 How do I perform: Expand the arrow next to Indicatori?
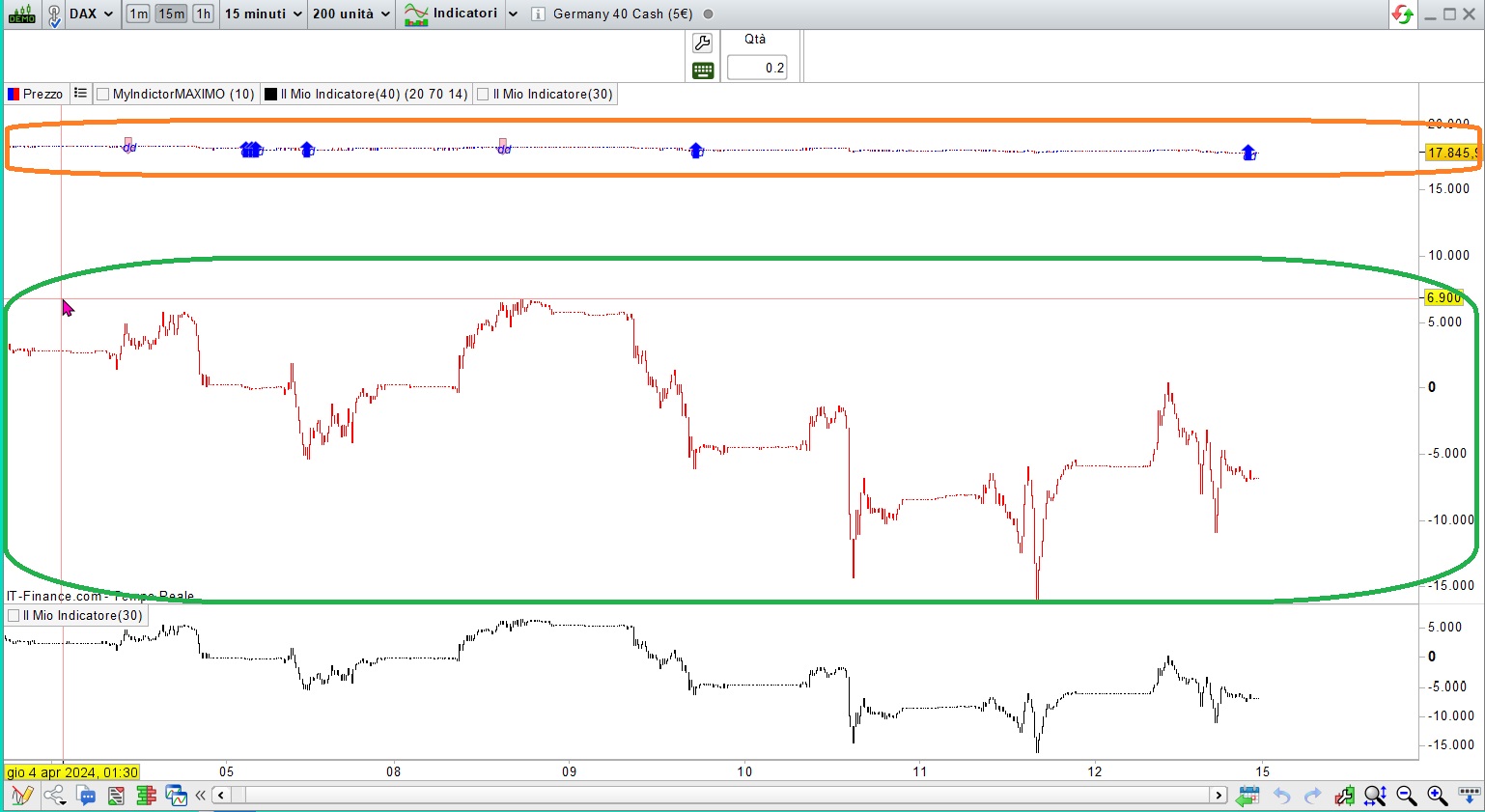point(513,14)
